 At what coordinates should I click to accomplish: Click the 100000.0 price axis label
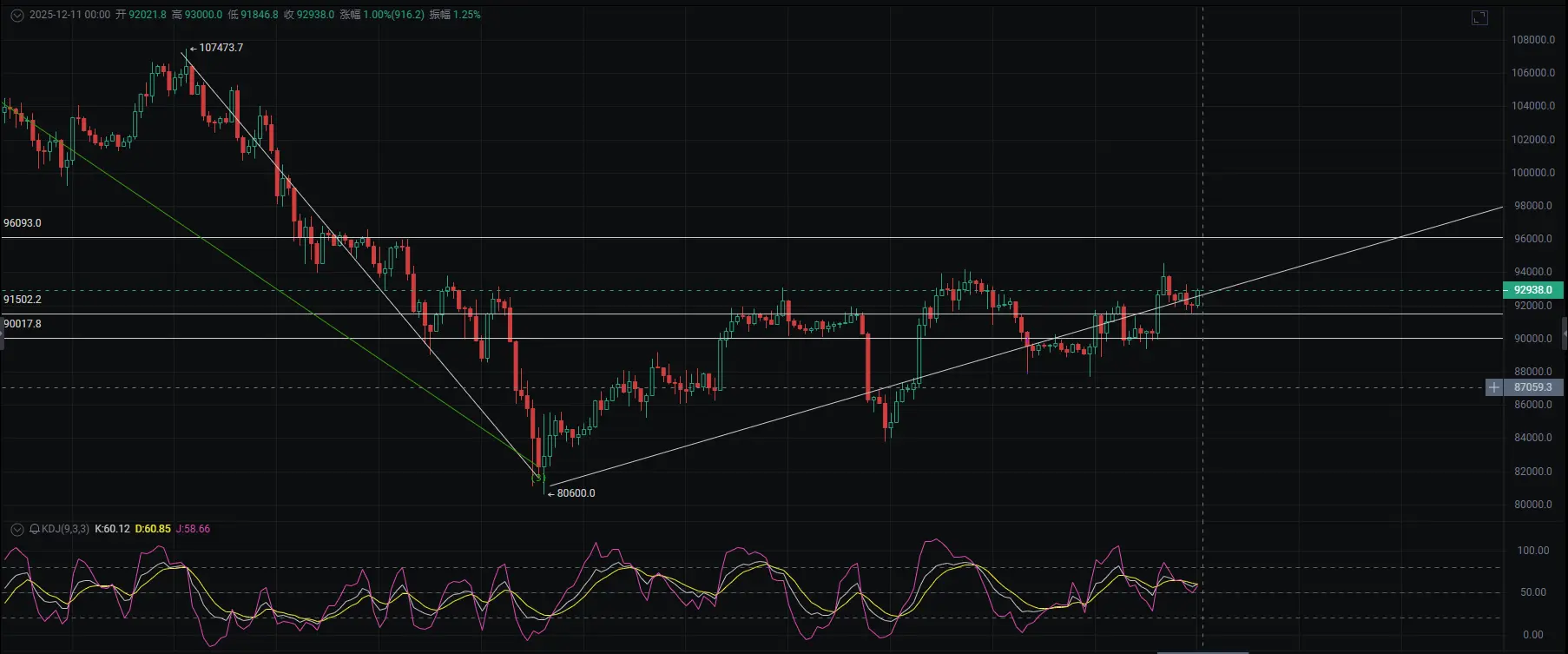[x=1532, y=173]
